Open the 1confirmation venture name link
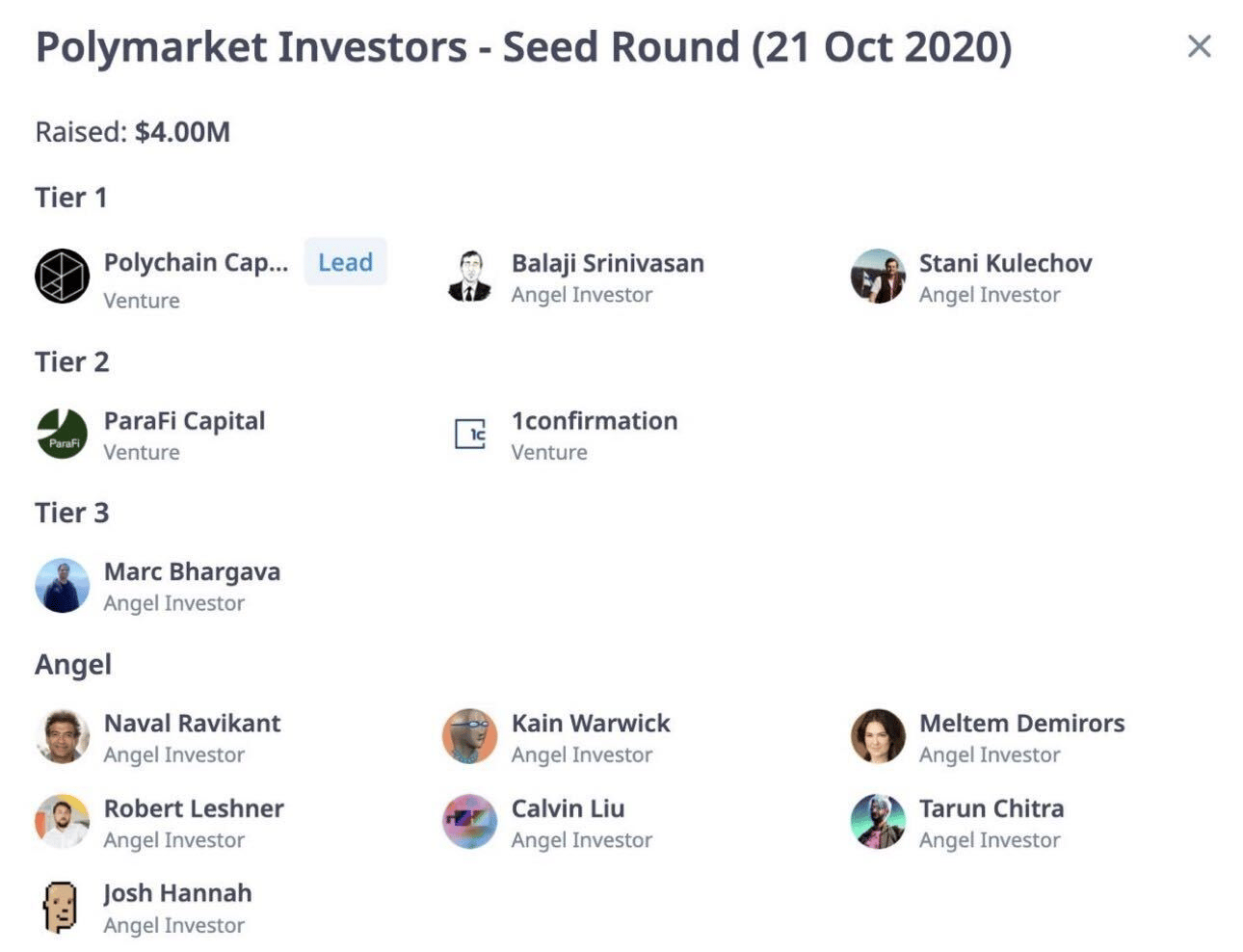The image size is (1243, 952). pos(594,421)
